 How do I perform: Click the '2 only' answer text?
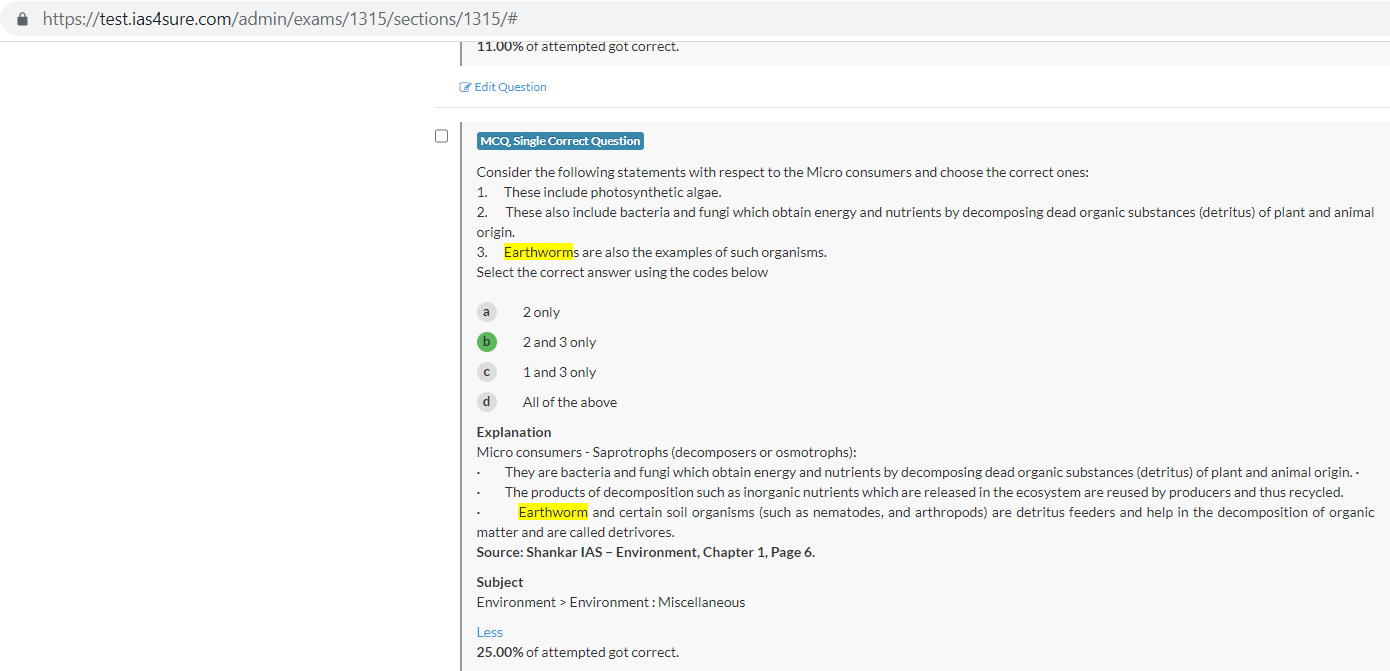pos(541,312)
